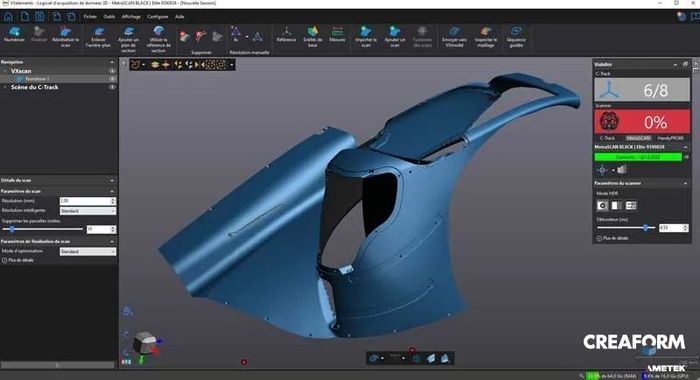
Task: Collapse the Paramètres du scan section
Action: click(x=112, y=191)
